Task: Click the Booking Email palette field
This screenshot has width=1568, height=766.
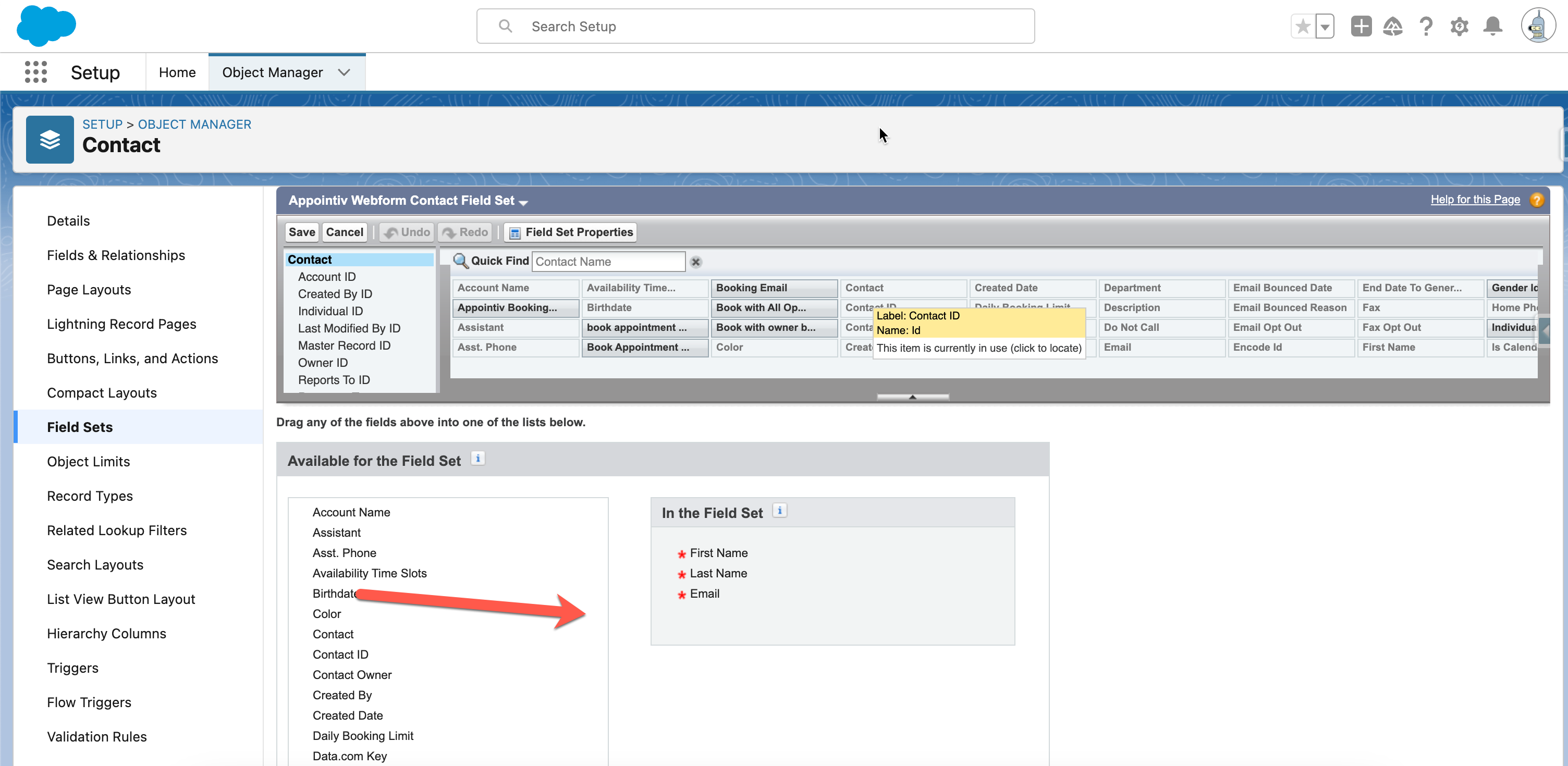Action: [x=774, y=288]
